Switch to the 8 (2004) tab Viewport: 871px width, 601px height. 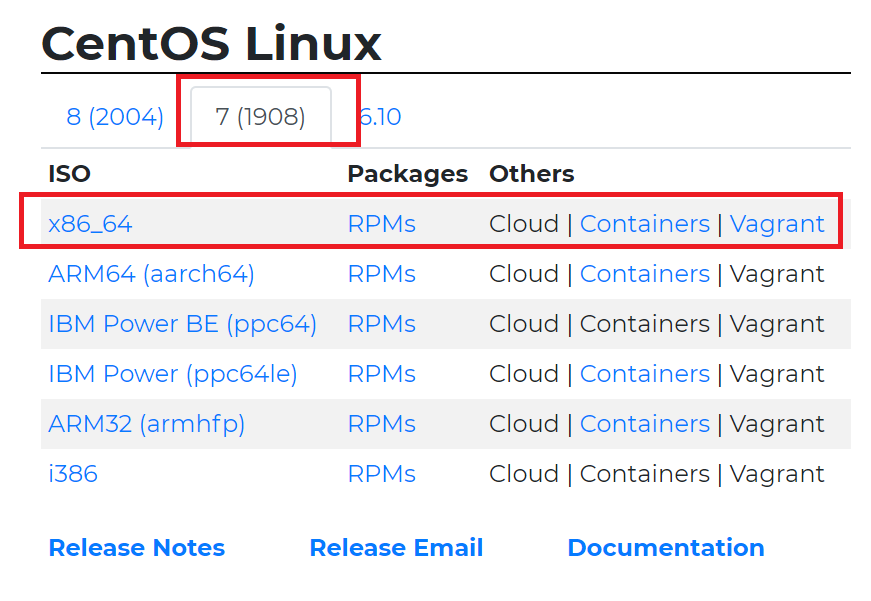pos(115,117)
